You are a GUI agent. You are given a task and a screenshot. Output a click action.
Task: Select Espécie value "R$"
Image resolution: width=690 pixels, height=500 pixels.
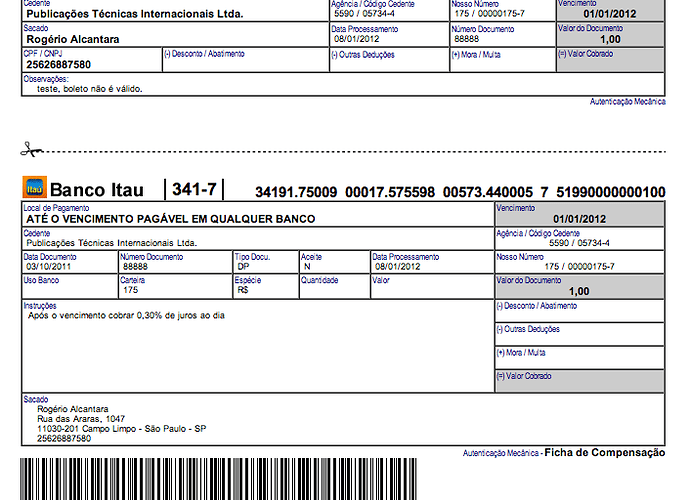coord(243,290)
